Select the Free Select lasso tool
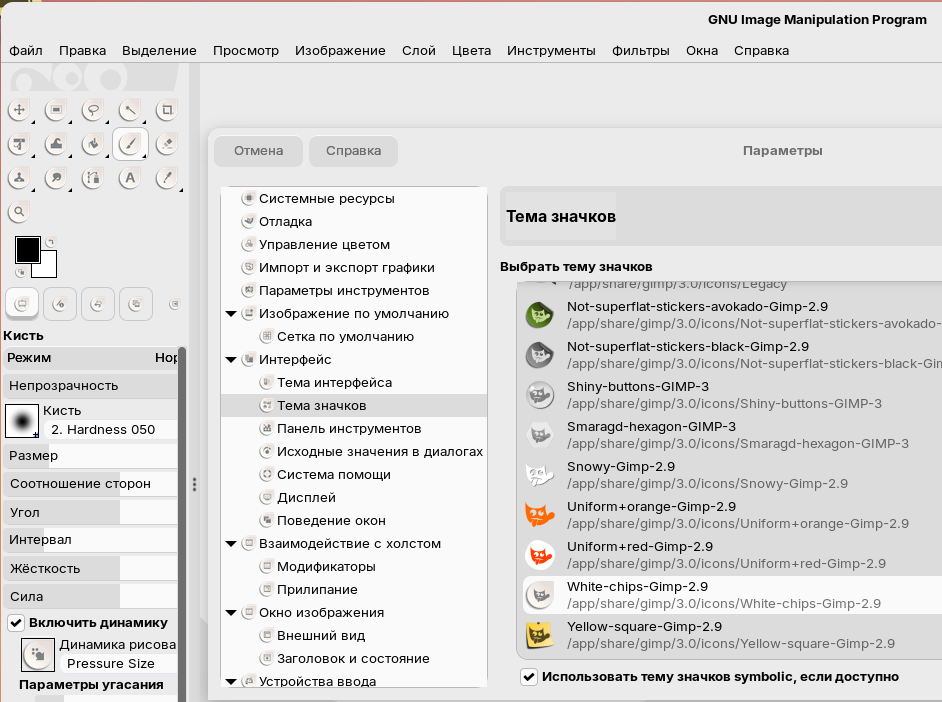This screenshot has height=702, width=942. coord(93,110)
